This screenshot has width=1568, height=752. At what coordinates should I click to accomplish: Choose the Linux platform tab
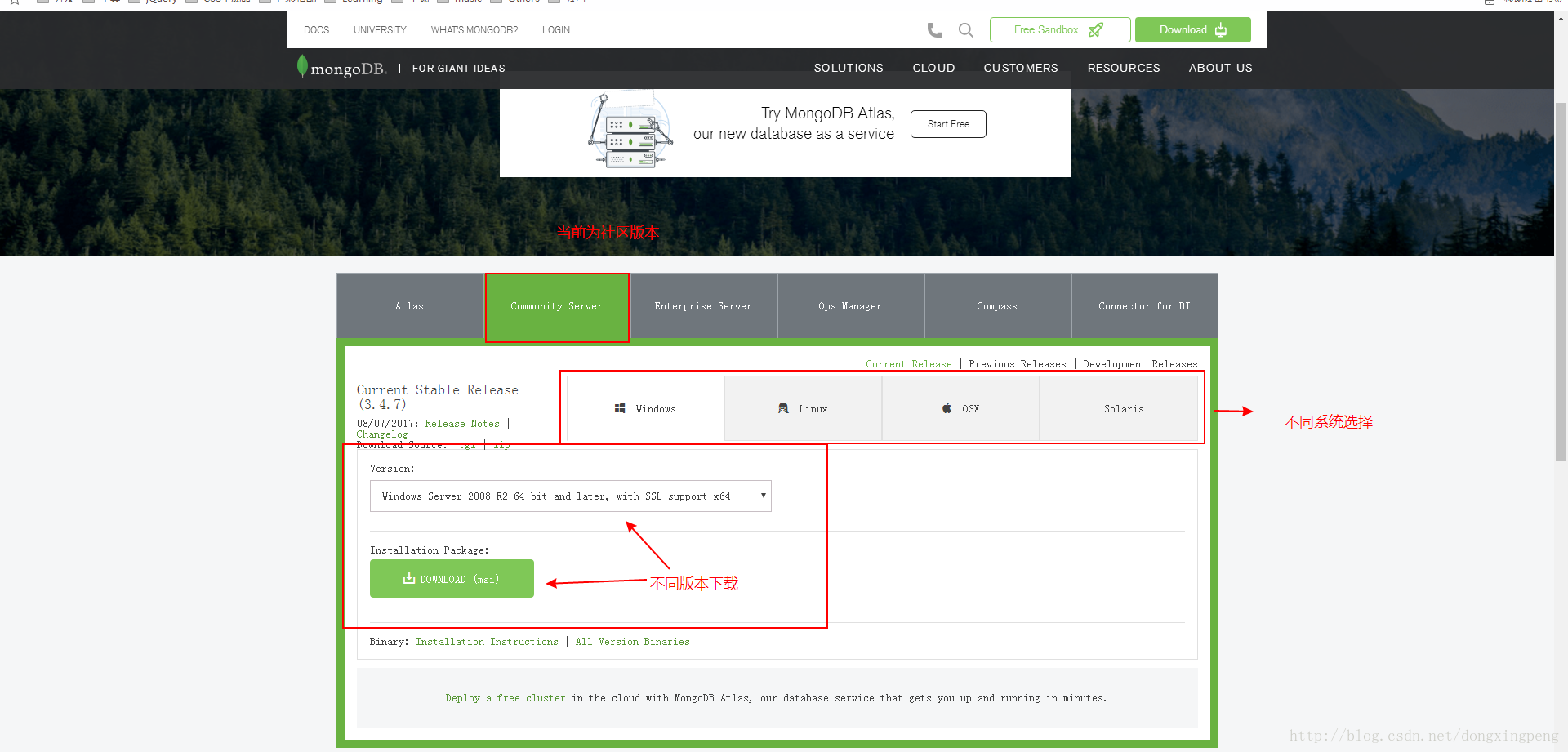[803, 408]
